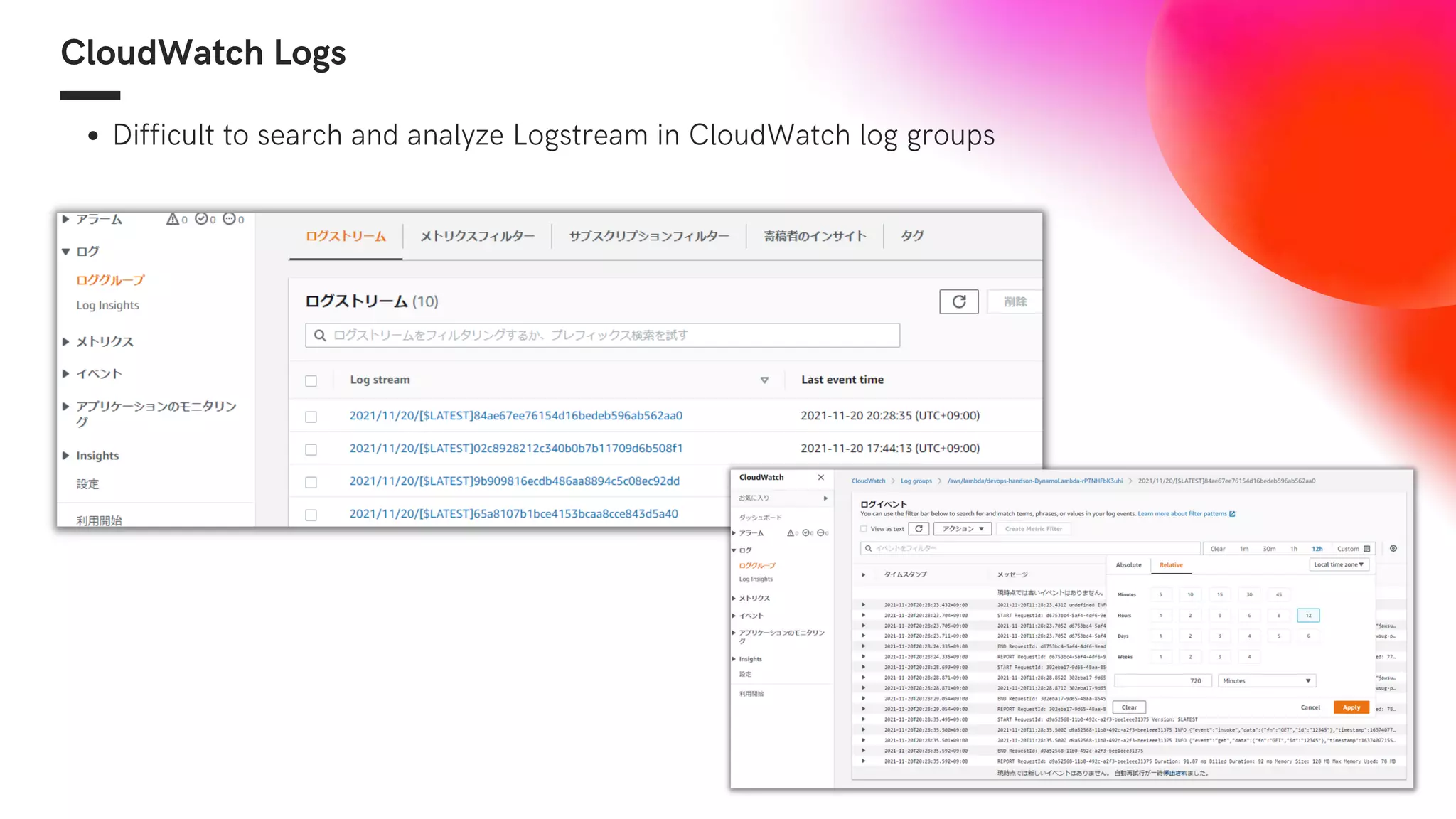Click Cancel in the time range popup

click(1310, 707)
